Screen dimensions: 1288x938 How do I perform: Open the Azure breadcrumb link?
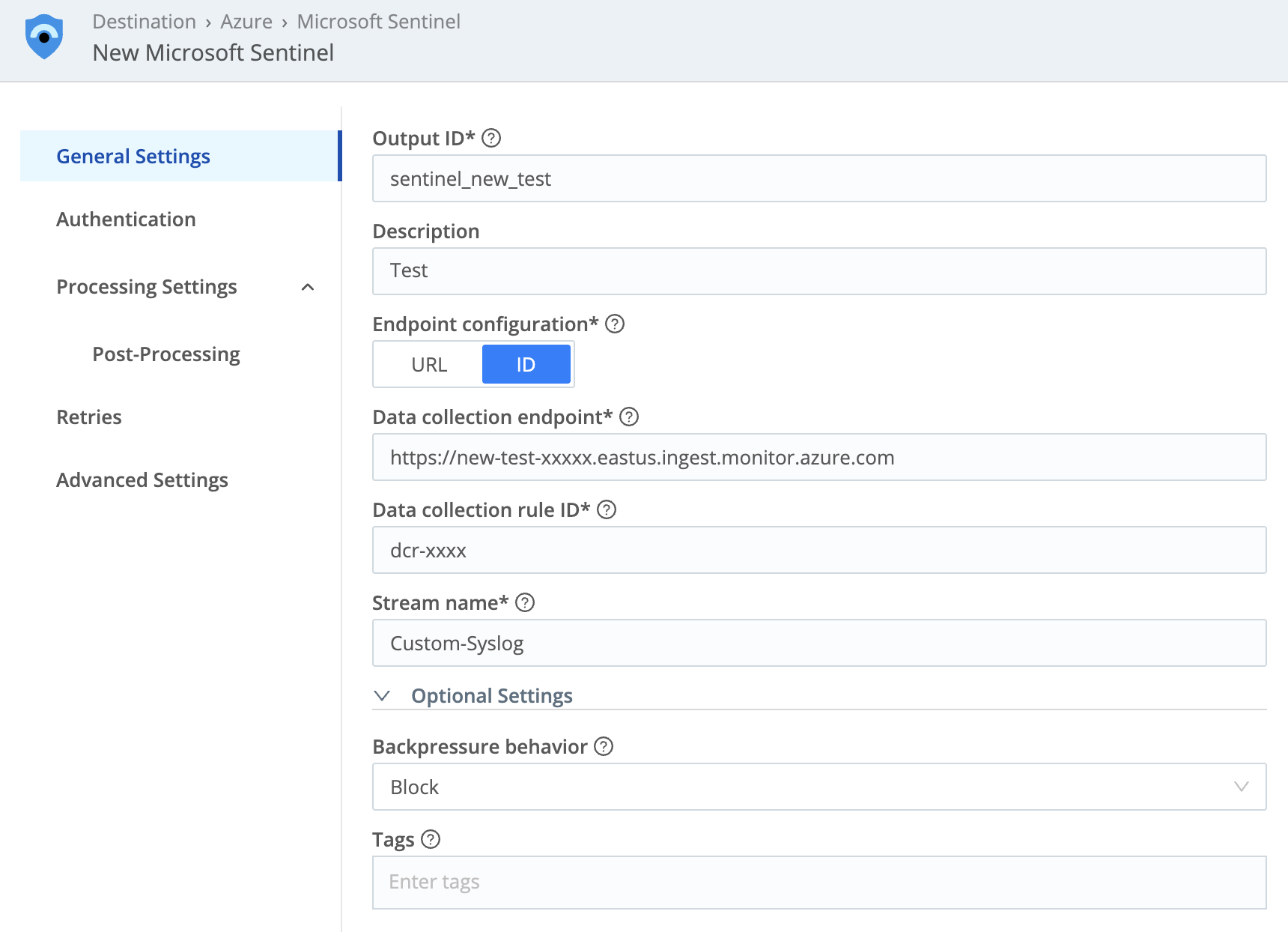tap(246, 21)
